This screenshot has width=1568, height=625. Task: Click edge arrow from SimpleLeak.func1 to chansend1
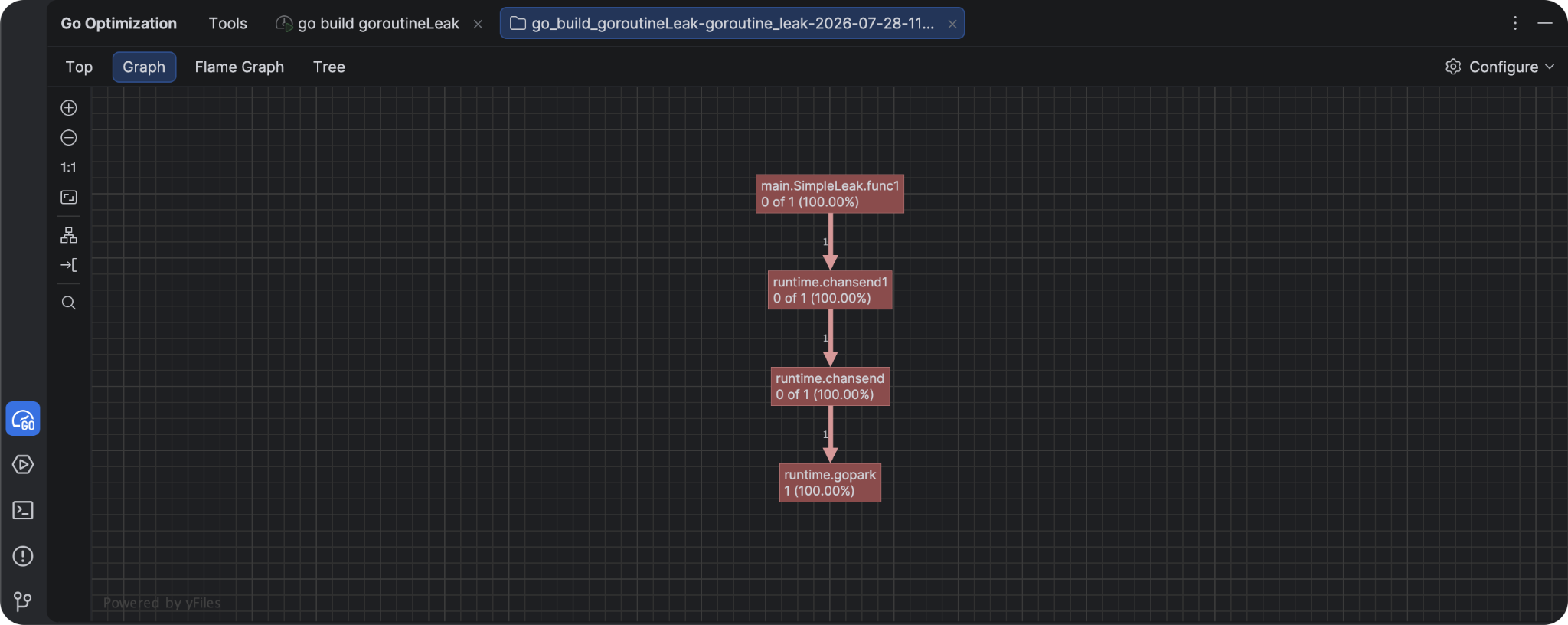[830, 242]
